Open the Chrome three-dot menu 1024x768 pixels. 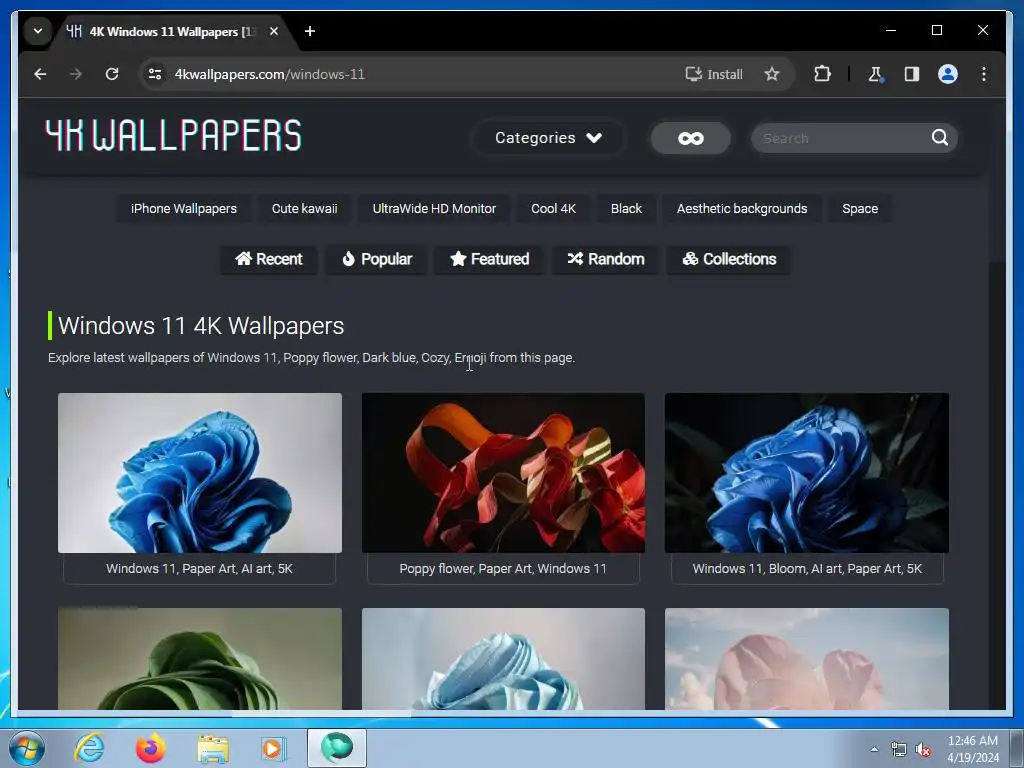point(984,74)
